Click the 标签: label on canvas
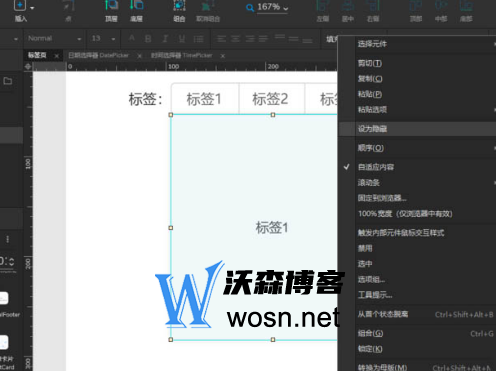The height and width of the screenshot is (371, 496). 145,99
